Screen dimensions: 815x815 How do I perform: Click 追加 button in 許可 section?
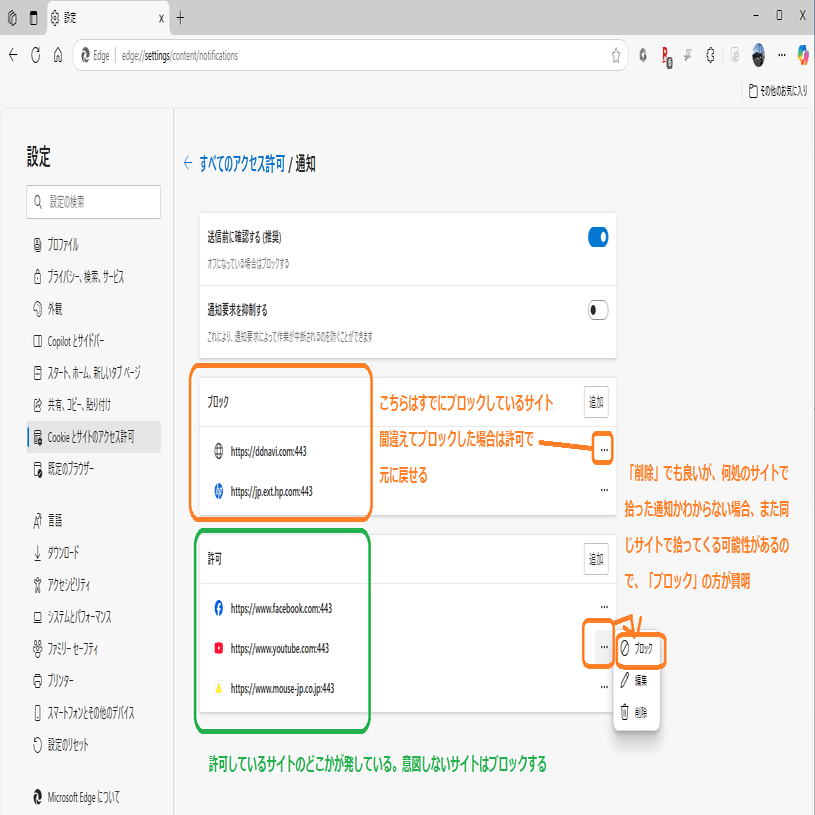[x=596, y=559]
